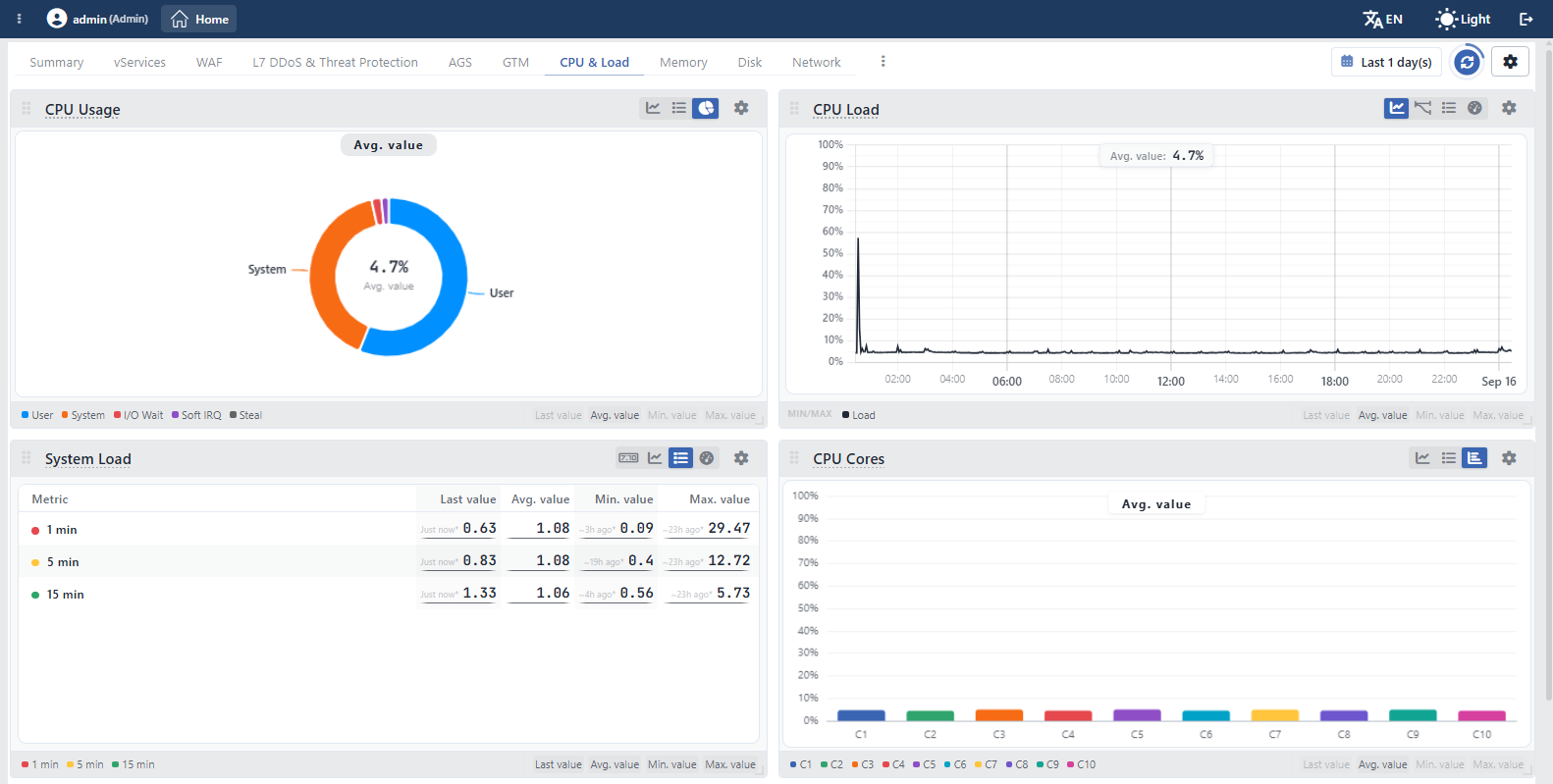Switch System Load panel to digital value view
Viewport: 1553px width, 784px height.
coord(628,458)
